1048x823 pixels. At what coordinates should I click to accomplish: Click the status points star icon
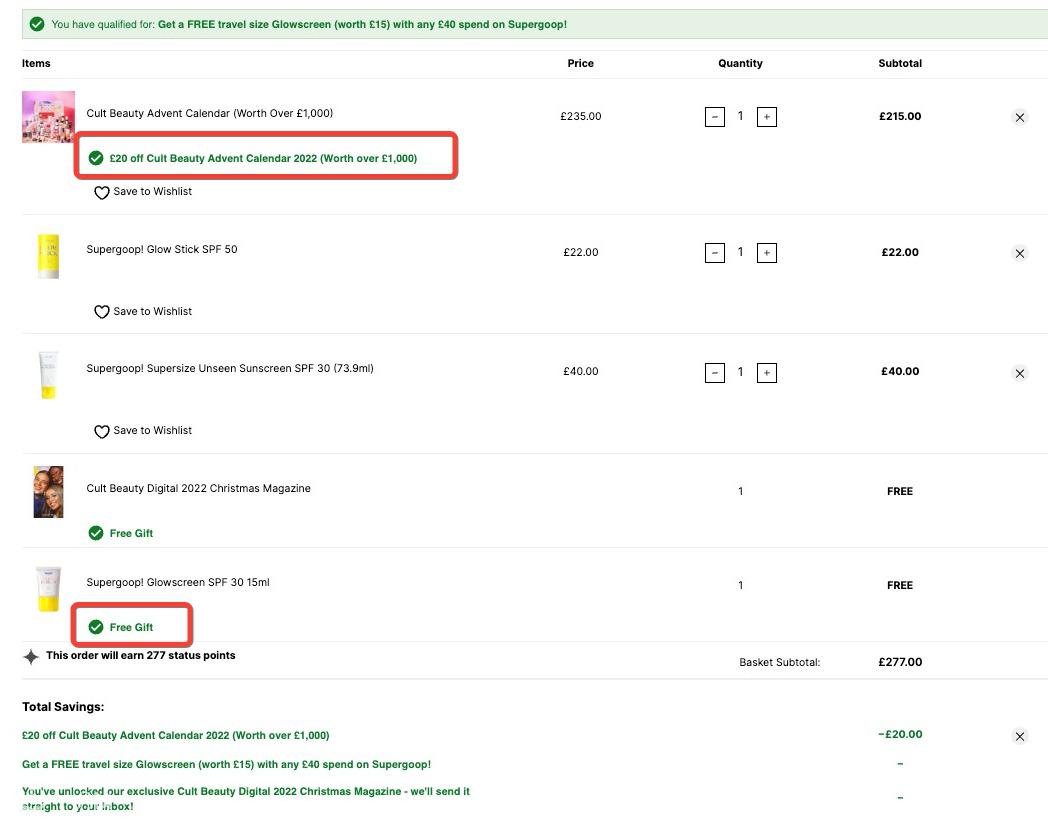pos(31,657)
